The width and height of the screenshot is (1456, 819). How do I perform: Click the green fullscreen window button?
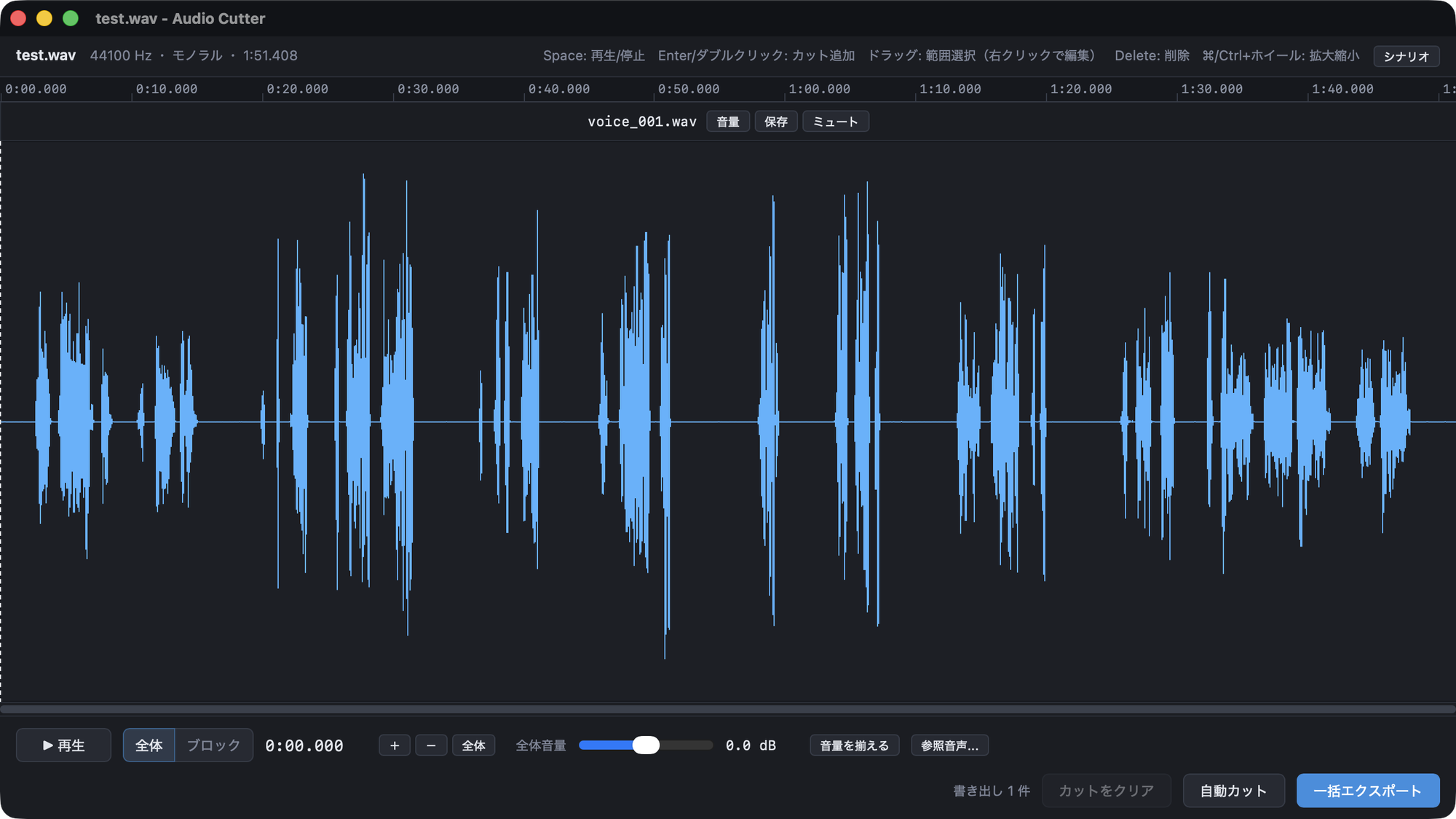click(71, 18)
